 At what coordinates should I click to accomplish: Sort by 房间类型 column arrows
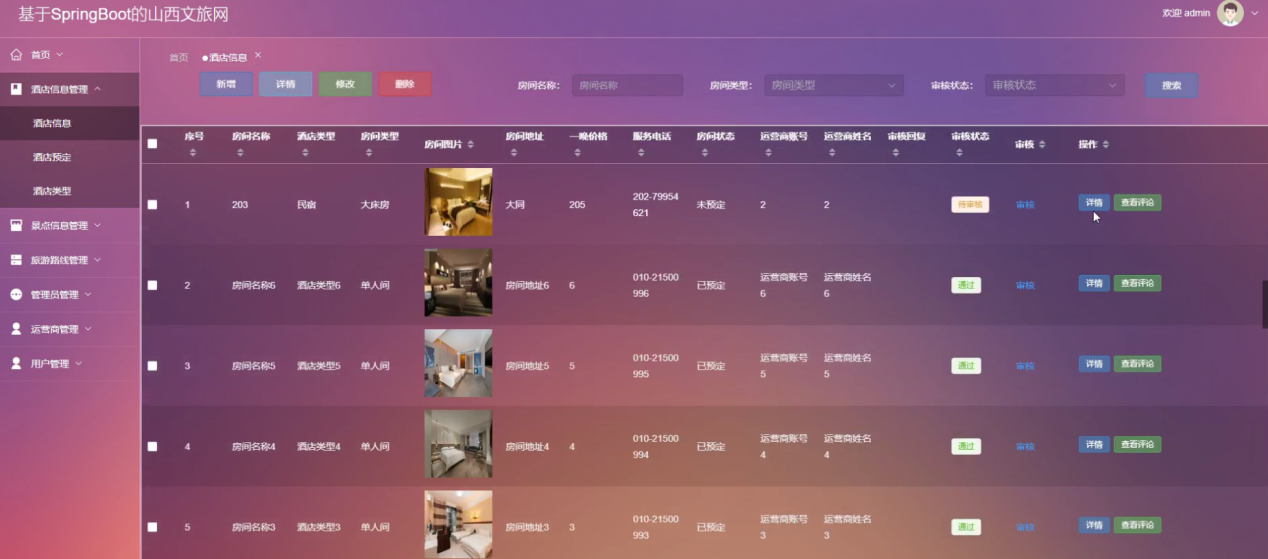(368, 152)
